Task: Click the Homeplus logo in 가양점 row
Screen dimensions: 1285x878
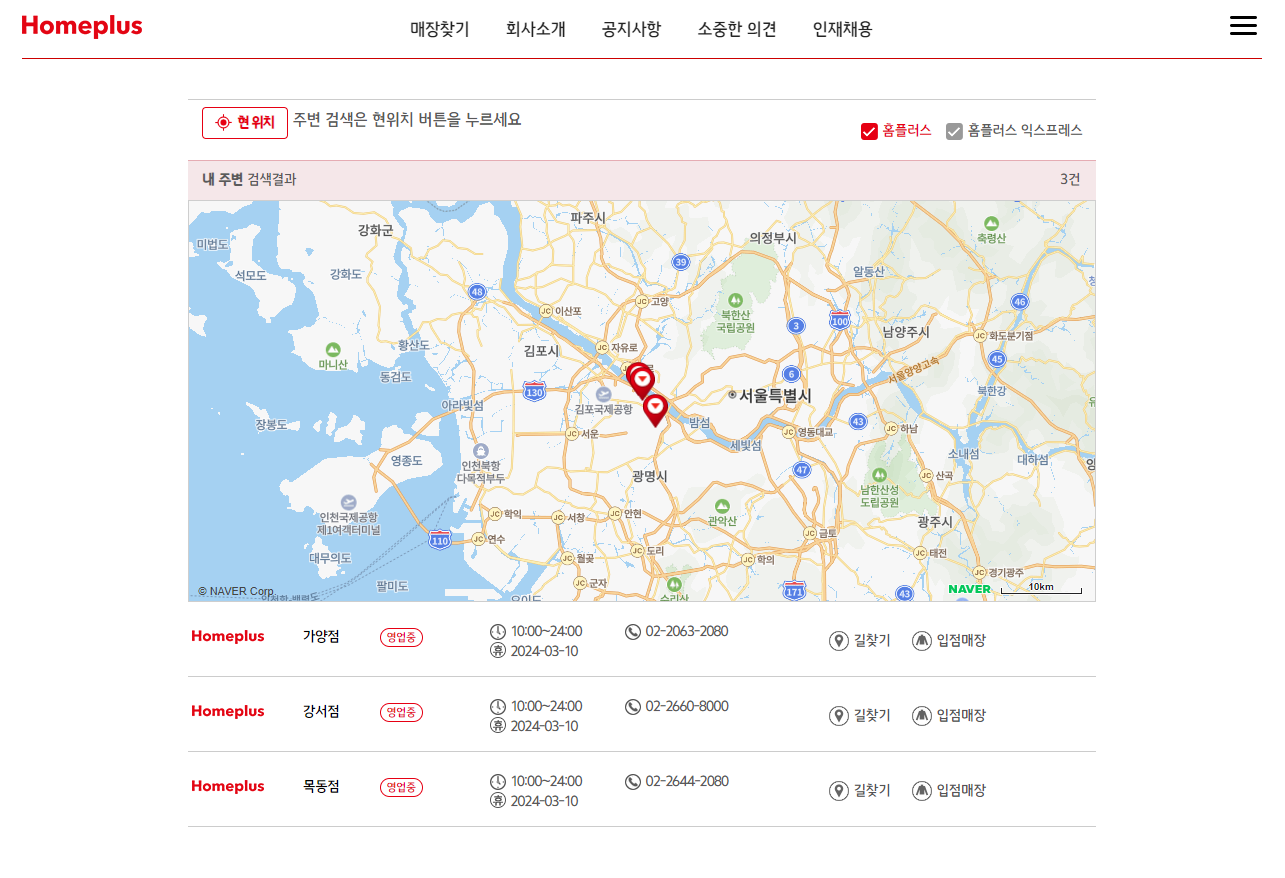Action: click(228, 637)
